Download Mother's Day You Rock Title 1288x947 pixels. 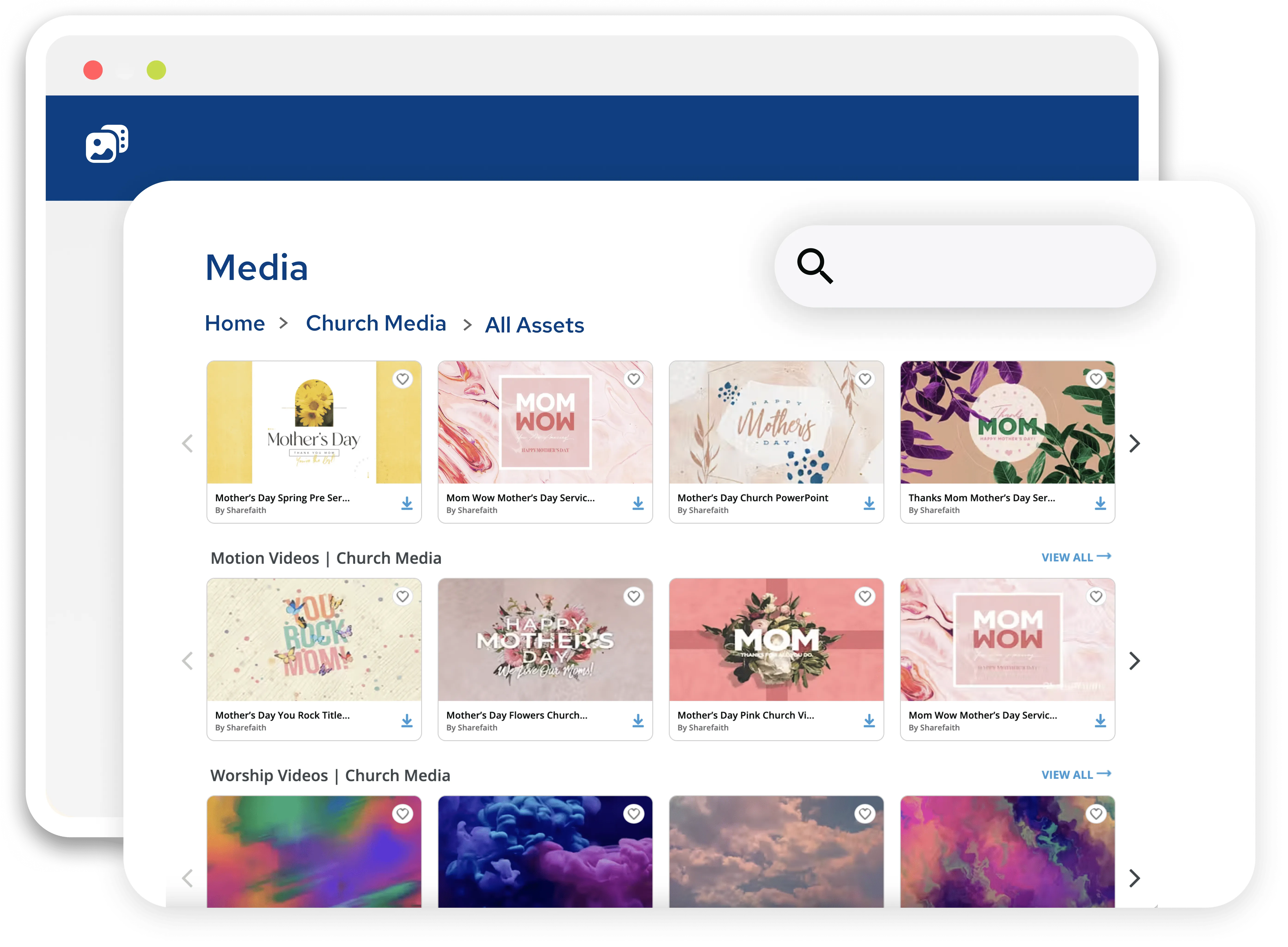click(x=407, y=721)
